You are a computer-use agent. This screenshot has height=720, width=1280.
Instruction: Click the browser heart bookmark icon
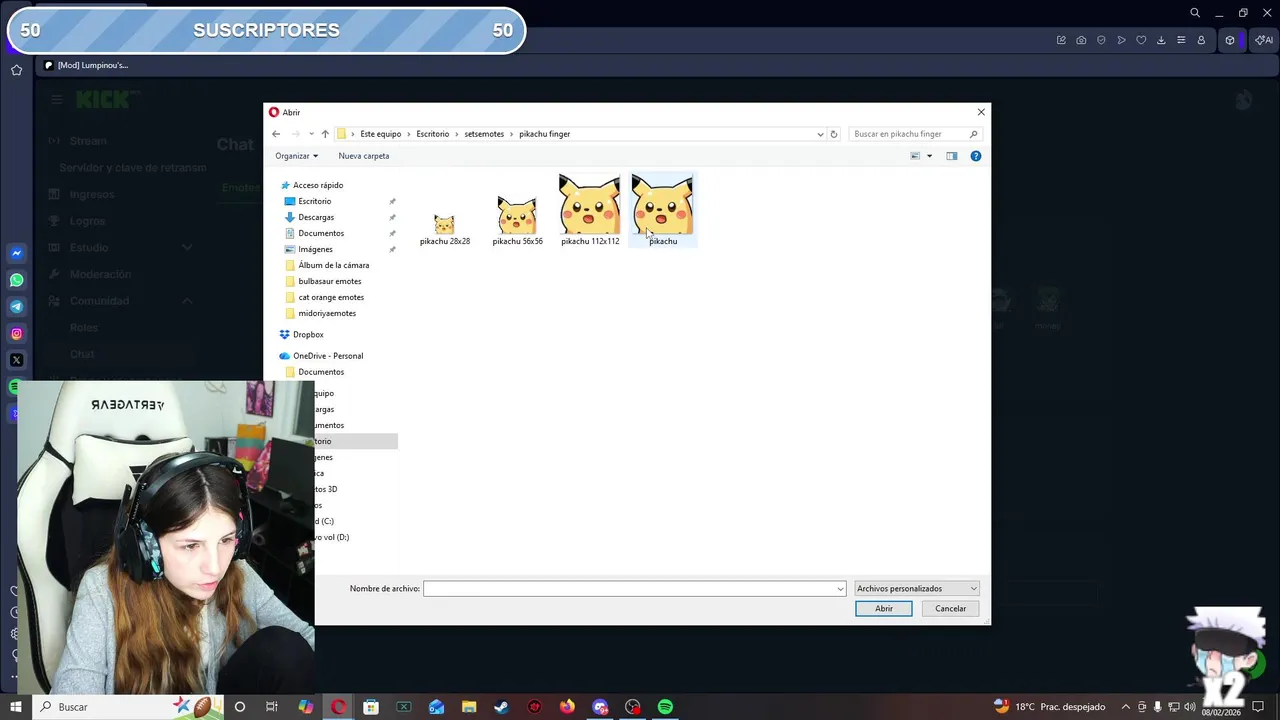coord(1141,40)
